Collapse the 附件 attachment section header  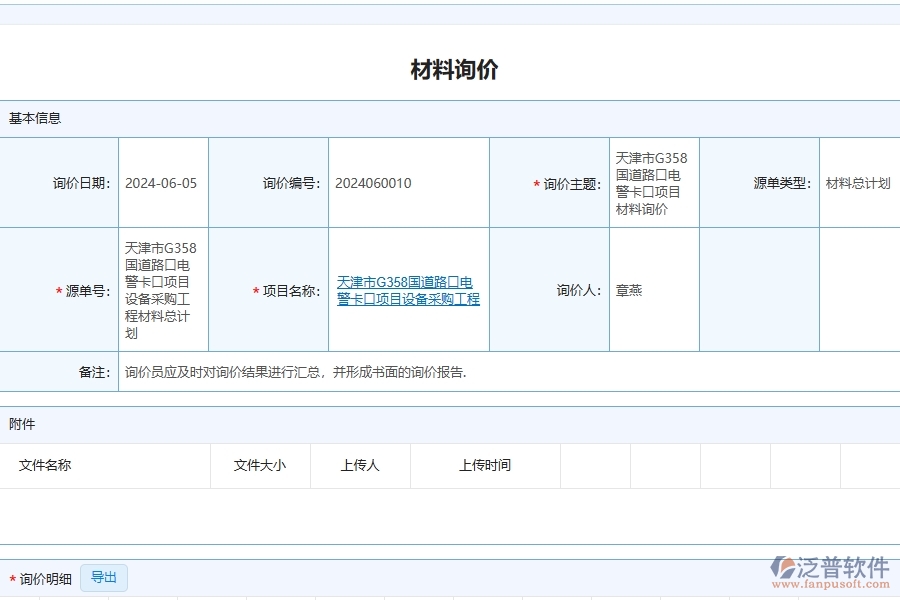[x=22, y=424]
